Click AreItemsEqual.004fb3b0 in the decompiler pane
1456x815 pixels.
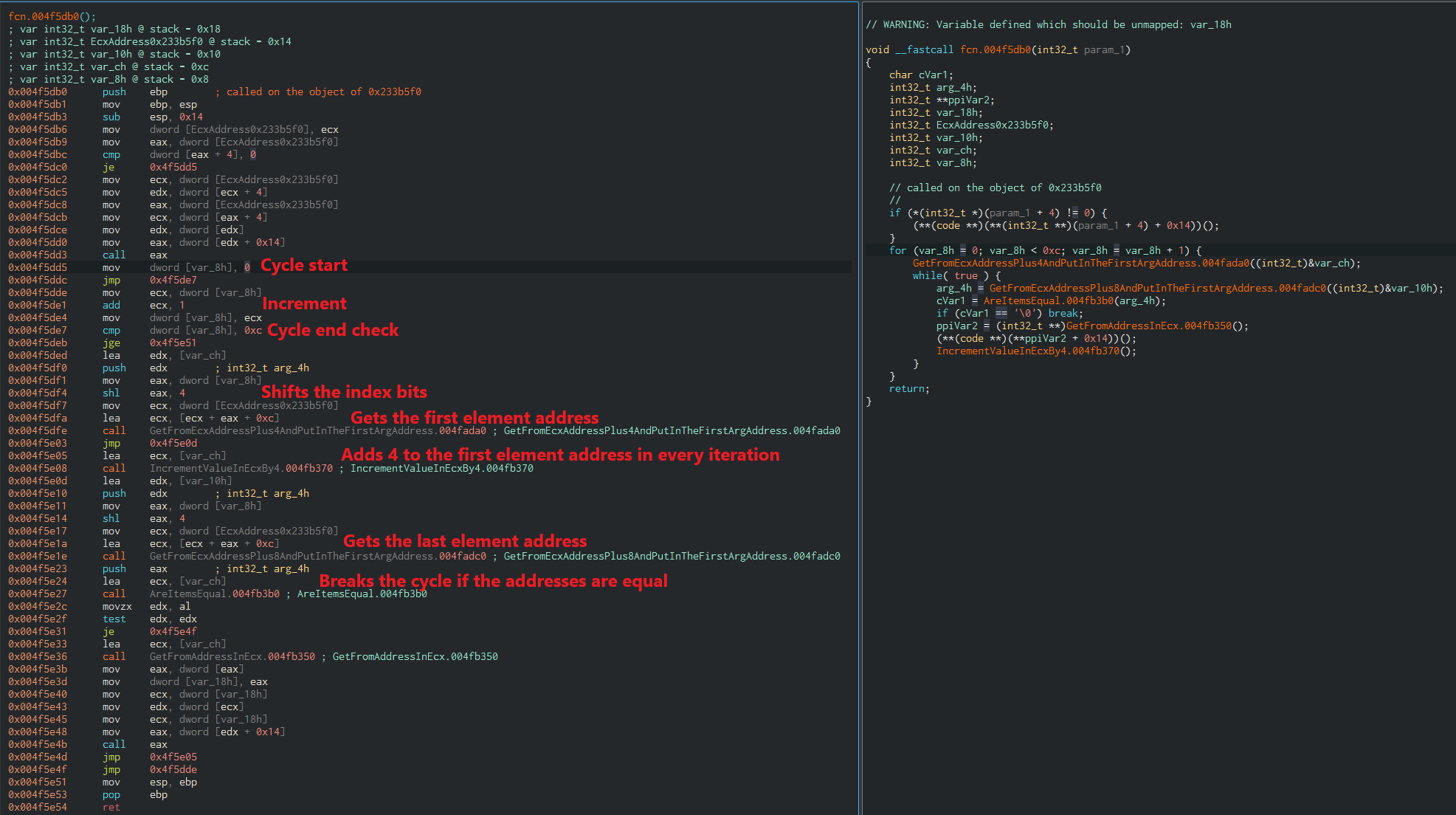point(1048,300)
